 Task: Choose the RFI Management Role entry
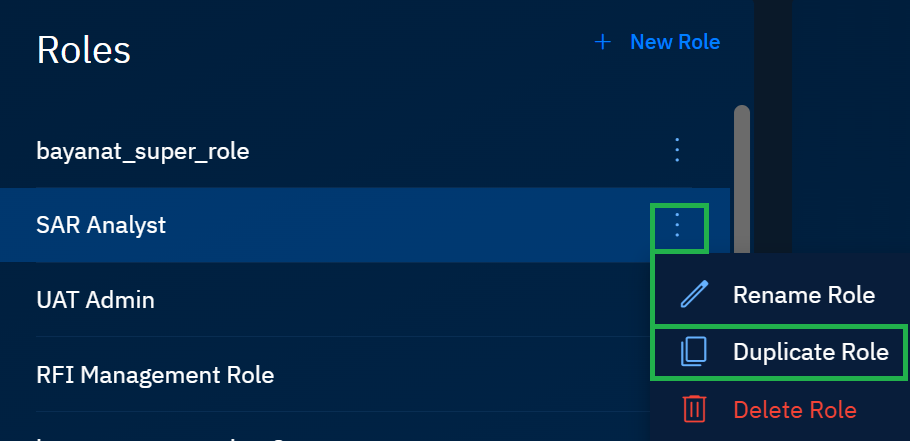click(x=155, y=376)
